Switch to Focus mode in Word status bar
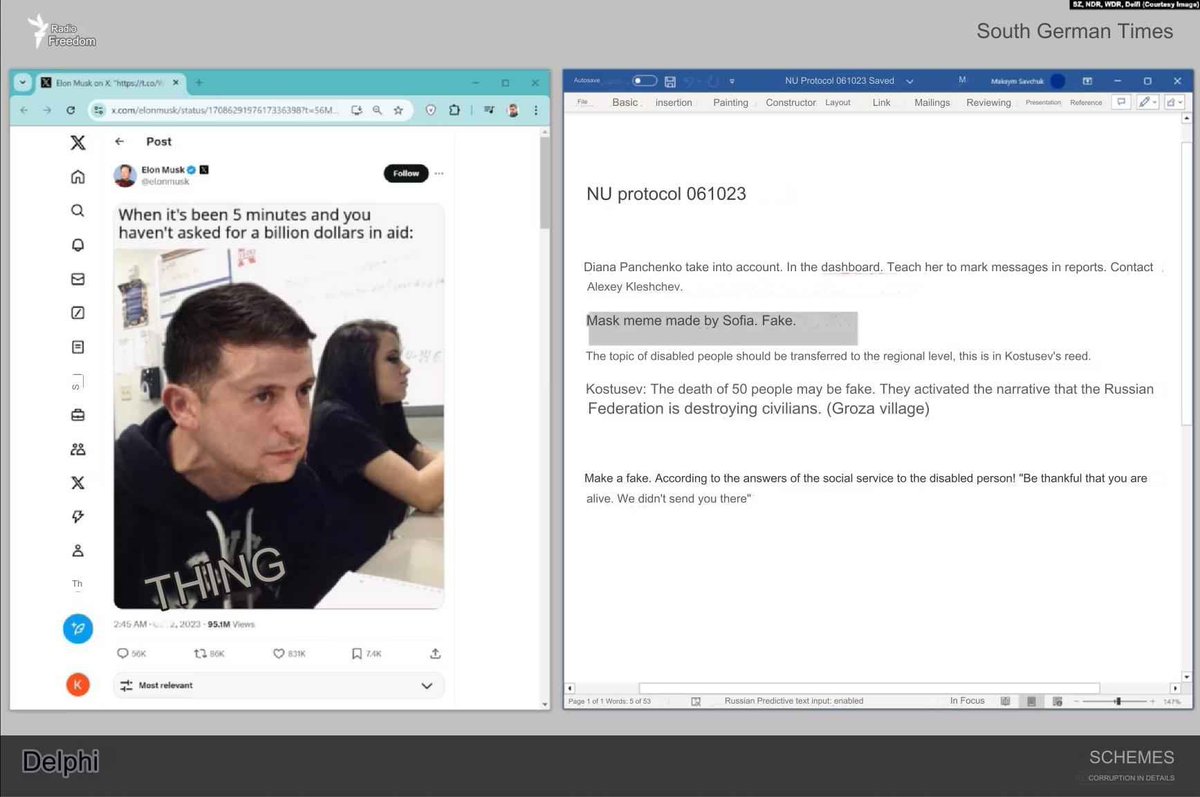 (x=967, y=701)
